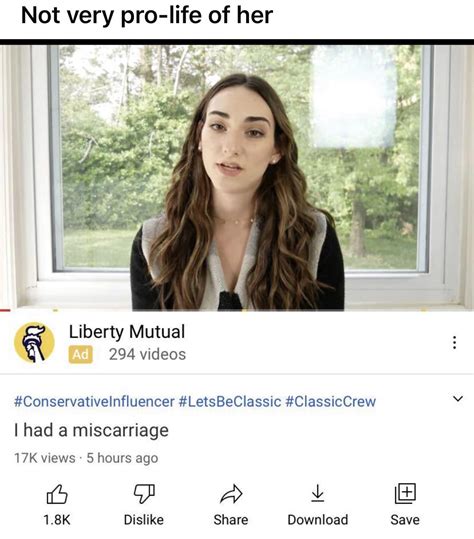Tap the Download arrow icon
474x539 pixels.
click(318, 493)
